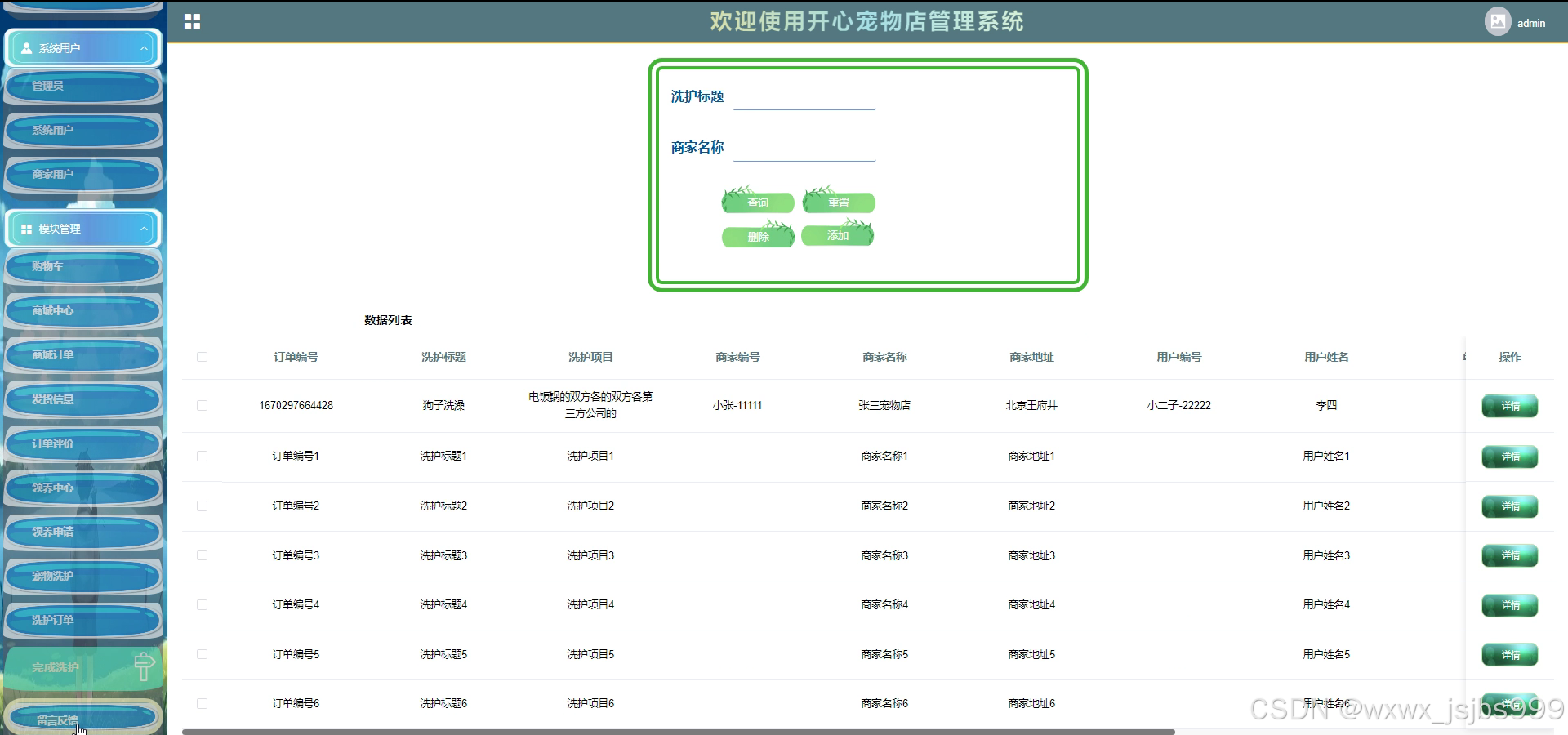
Task: Open 详情 for the 订单编号1 row
Action: click(x=1510, y=457)
